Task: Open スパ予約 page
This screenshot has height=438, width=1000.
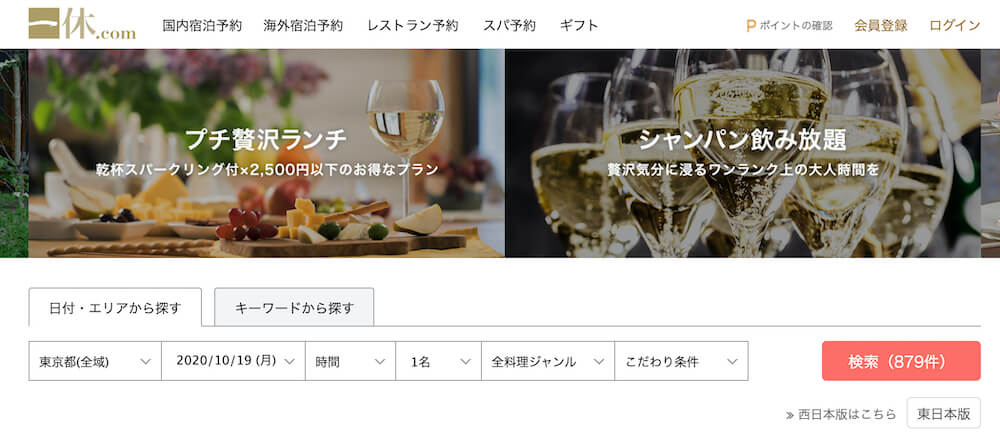Action: coord(509,26)
